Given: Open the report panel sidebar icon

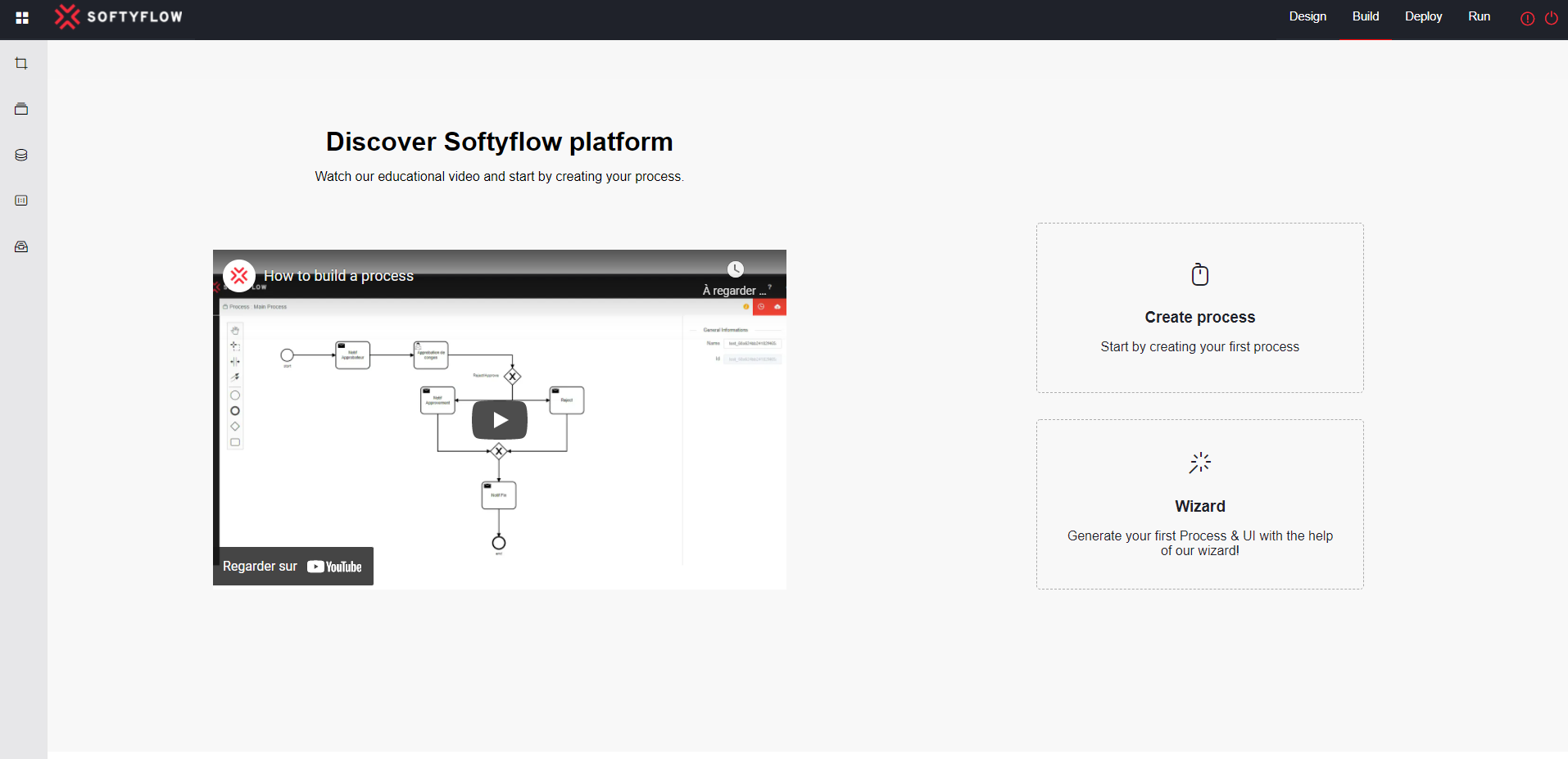Looking at the screenshot, I should point(21,201).
